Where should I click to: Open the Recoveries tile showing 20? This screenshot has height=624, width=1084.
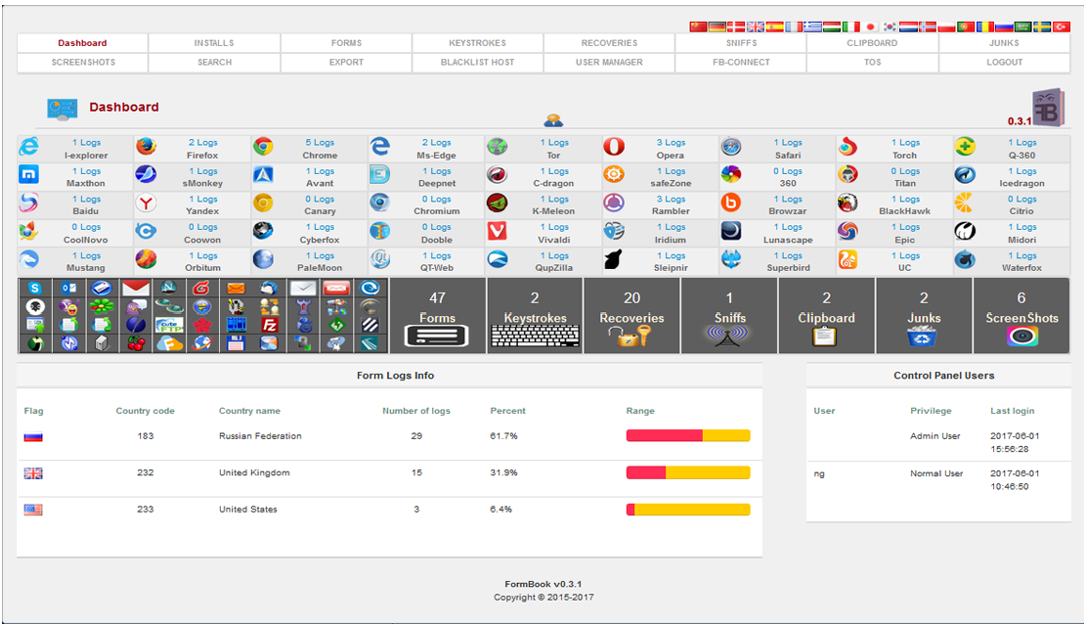(x=632, y=316)
